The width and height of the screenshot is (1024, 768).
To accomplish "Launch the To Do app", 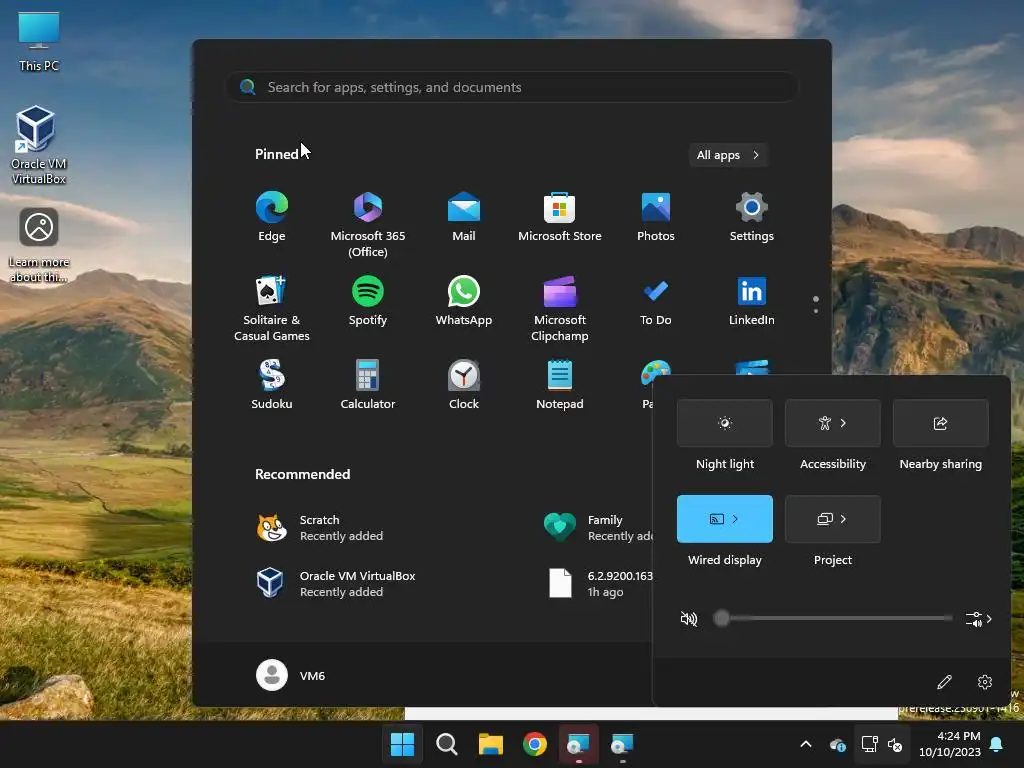I will [656, 301].
